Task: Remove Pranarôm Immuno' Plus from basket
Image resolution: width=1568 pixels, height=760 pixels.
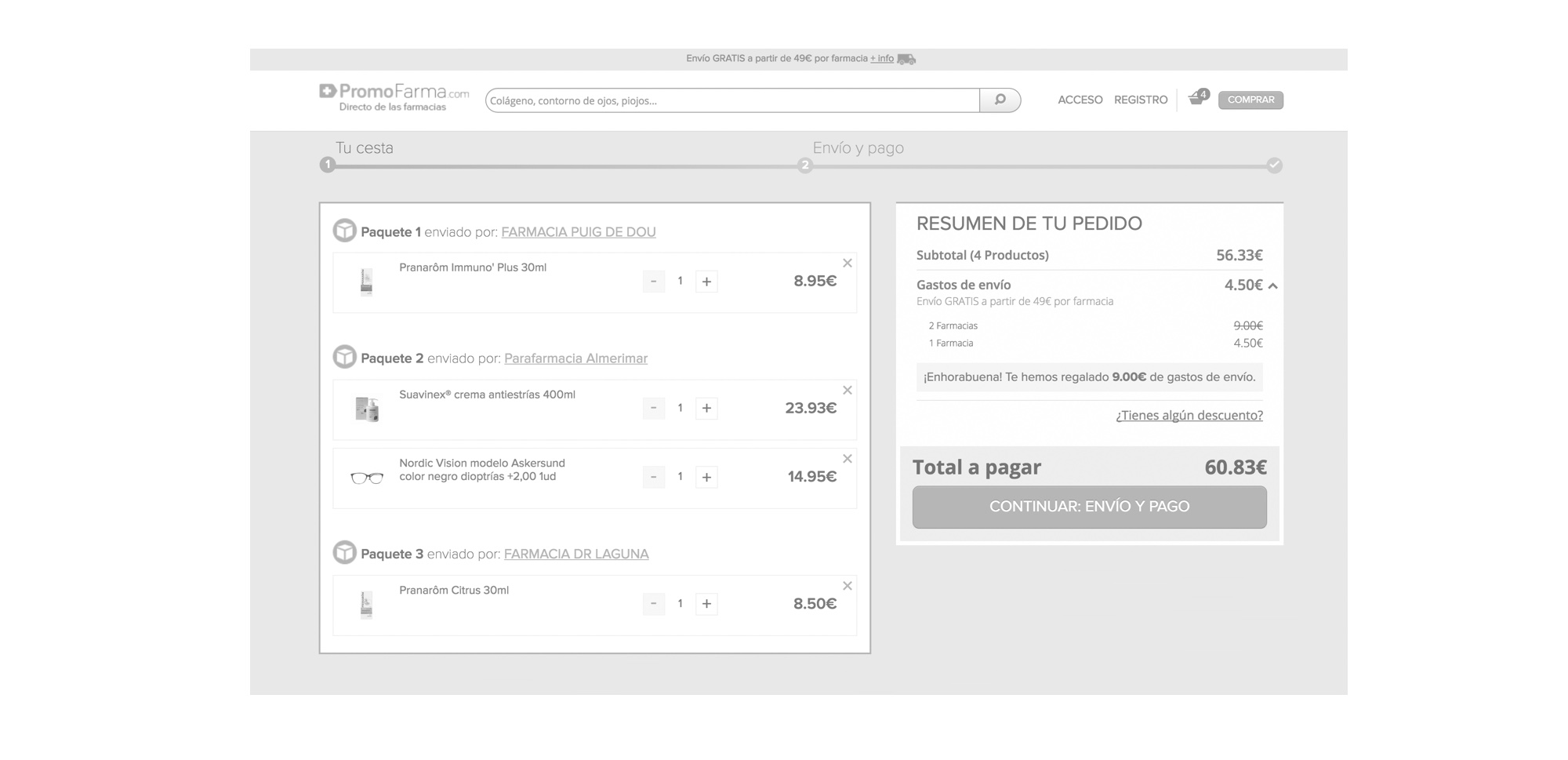Action: click(847, 264)
